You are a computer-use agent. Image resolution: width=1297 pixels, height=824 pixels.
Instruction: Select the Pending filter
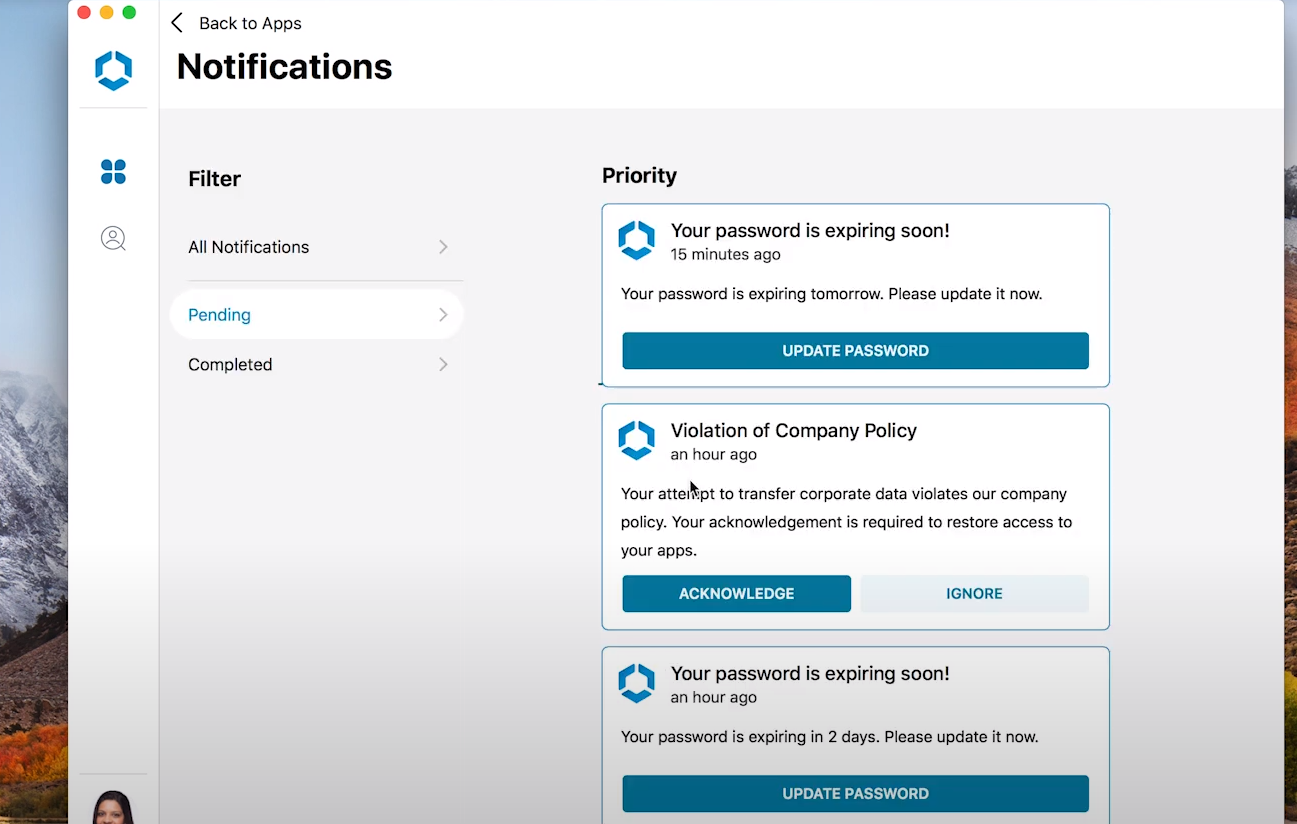[219, 314]
